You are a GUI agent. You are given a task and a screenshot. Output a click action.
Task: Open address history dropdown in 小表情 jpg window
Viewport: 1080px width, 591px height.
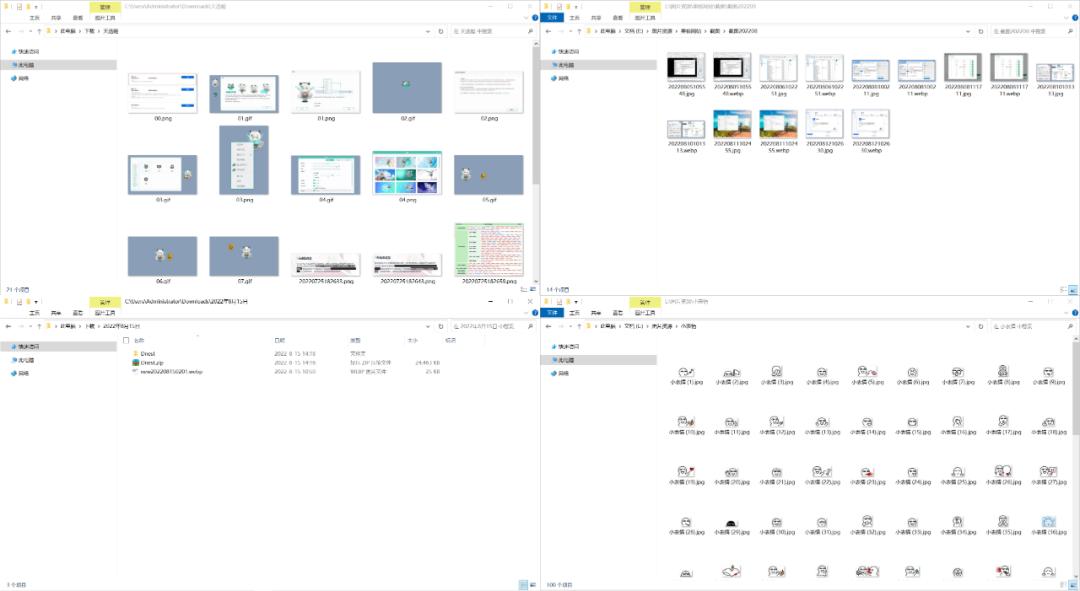tap(968, 326)
